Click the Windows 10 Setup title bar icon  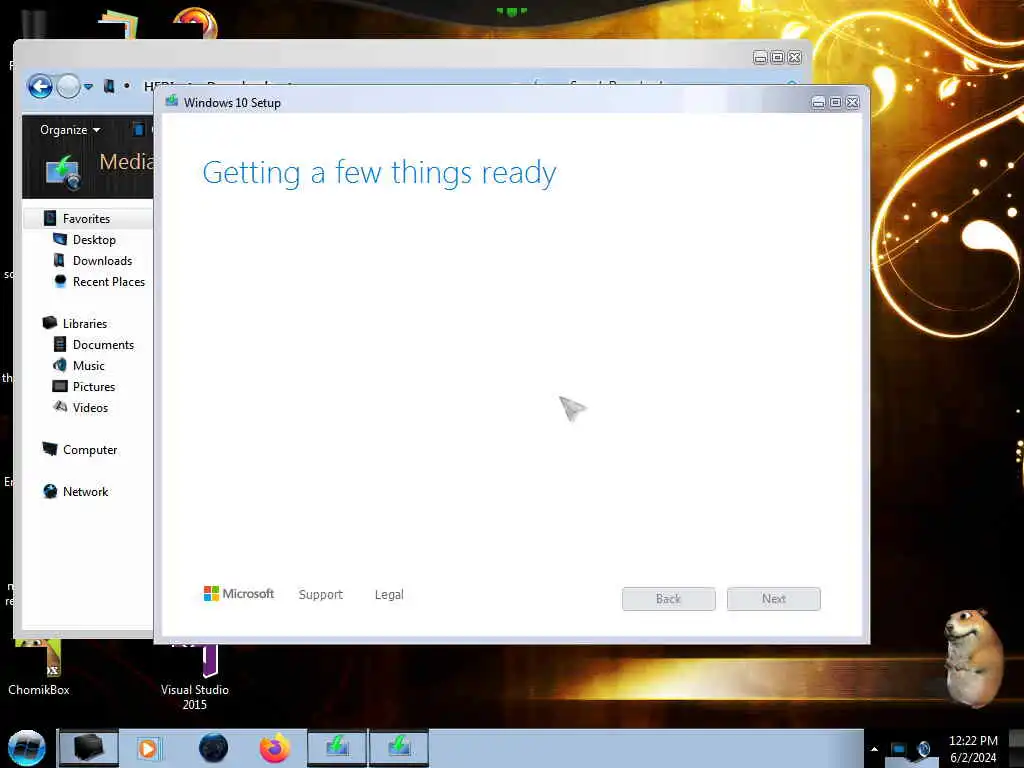click(x=172, y=101)
